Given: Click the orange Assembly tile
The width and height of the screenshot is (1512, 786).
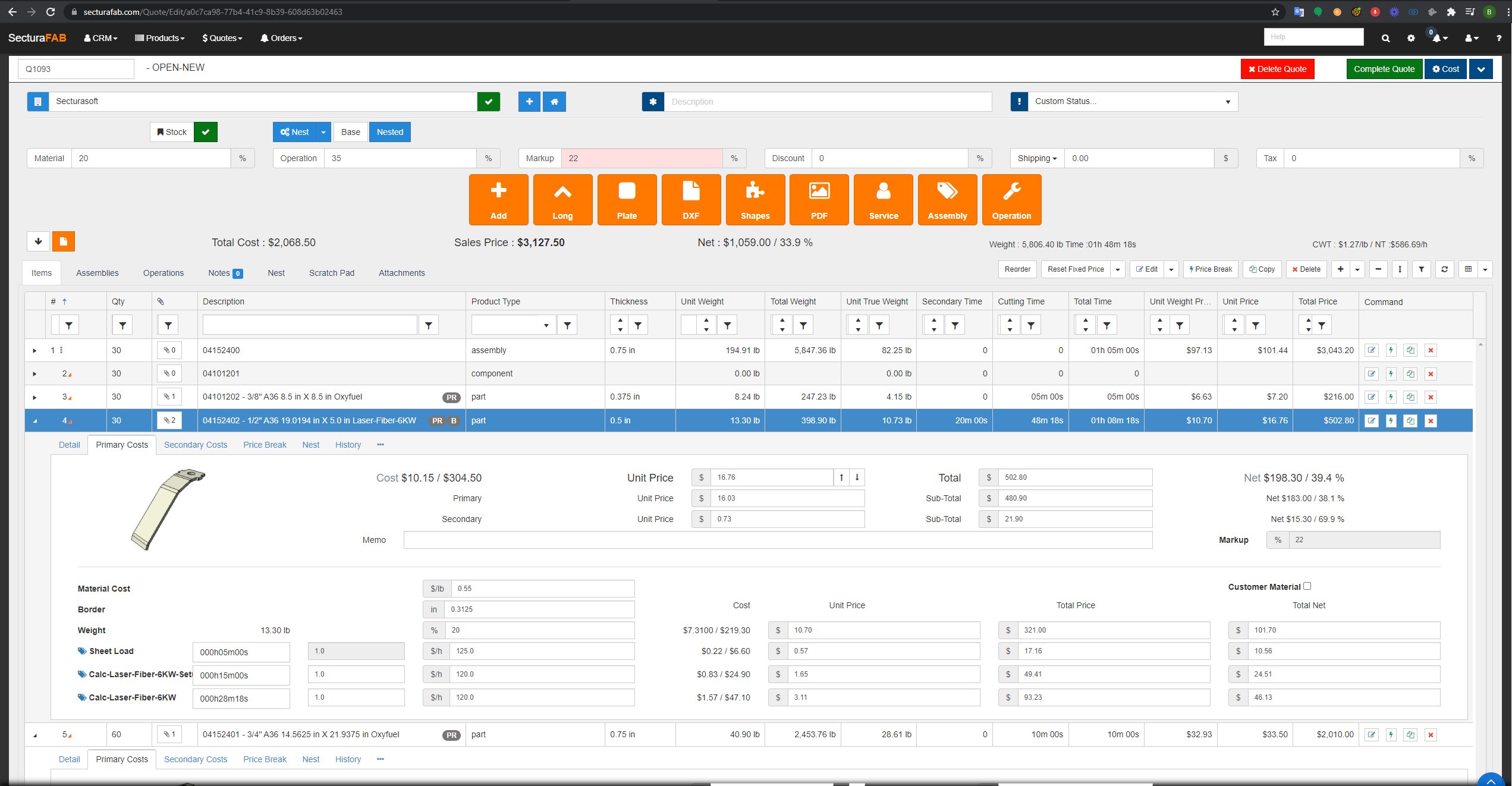Looking at the screenshot, I should 947,200.
